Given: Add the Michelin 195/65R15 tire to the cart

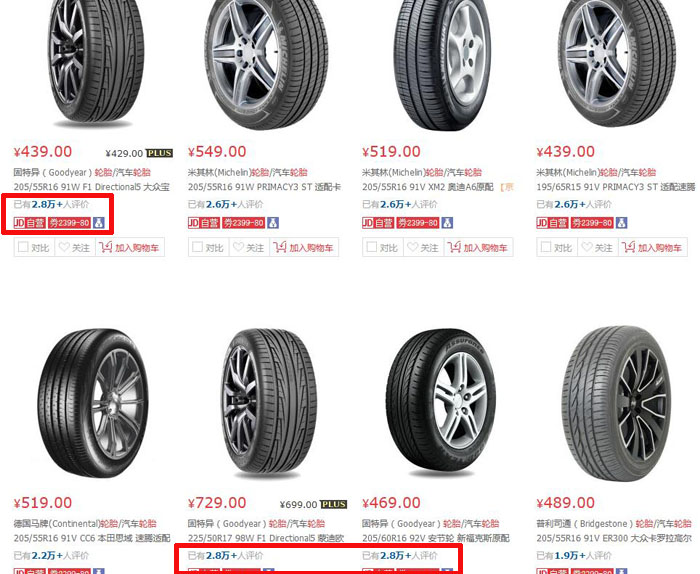Looking at the screenshot, I should coord(652,247).
